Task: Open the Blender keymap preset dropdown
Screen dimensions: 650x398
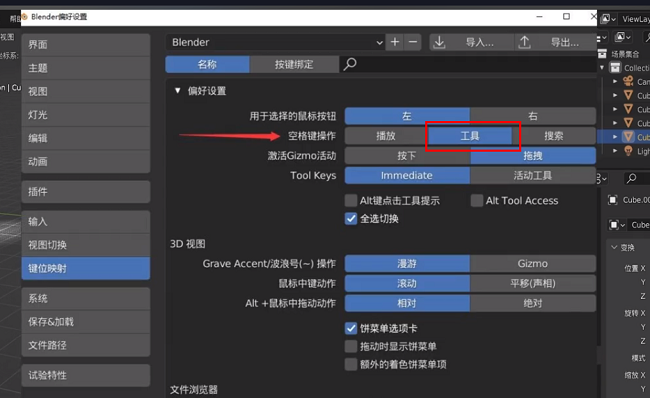Action: tap(275, 42)
